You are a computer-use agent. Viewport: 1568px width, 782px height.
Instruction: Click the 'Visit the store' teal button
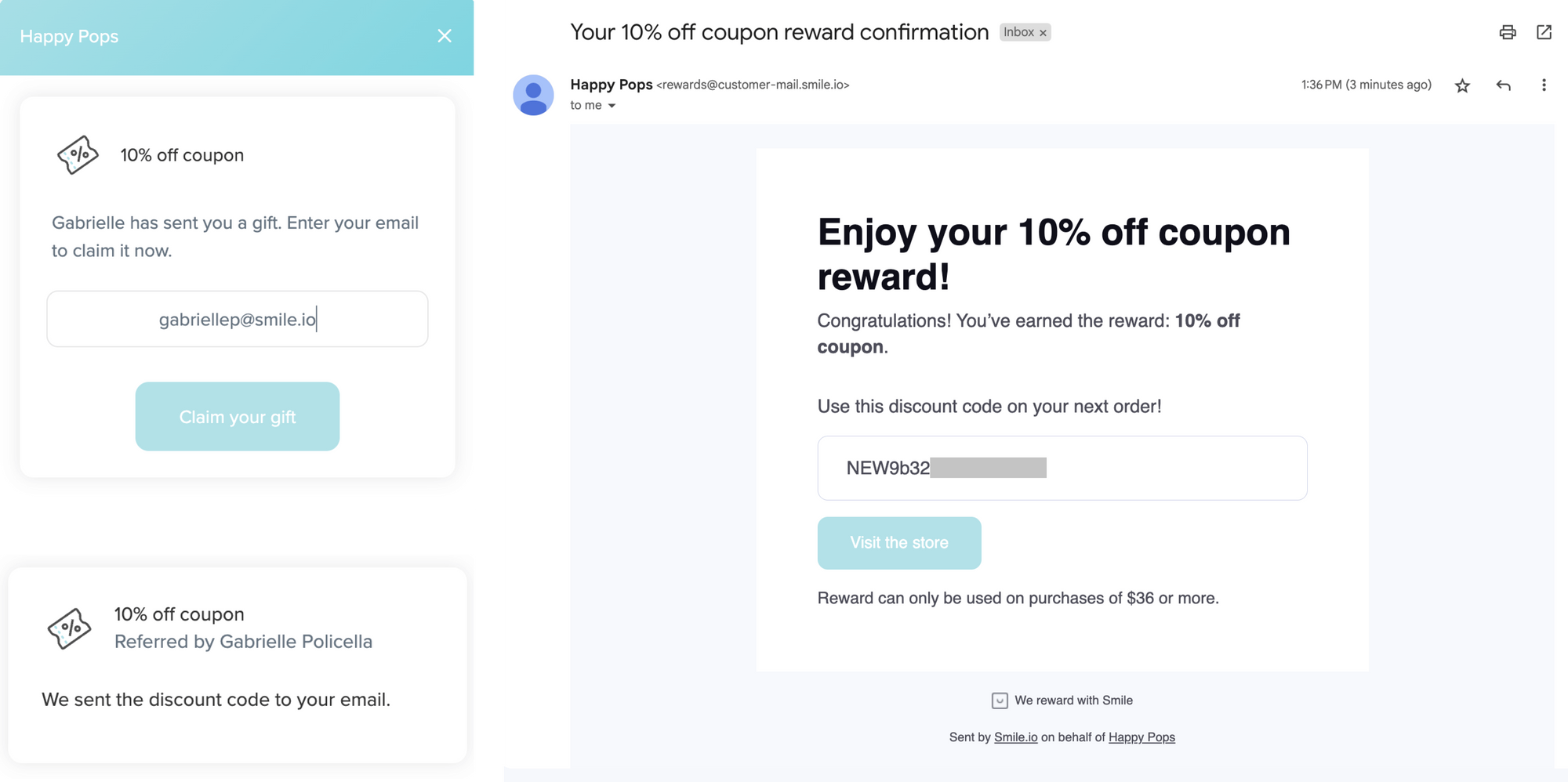(898, 542)
